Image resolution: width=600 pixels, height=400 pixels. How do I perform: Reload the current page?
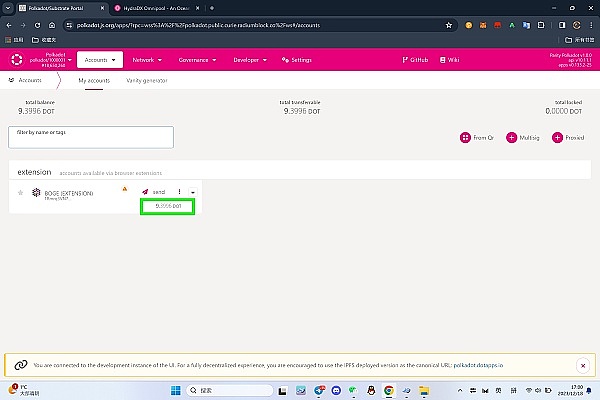38,25
